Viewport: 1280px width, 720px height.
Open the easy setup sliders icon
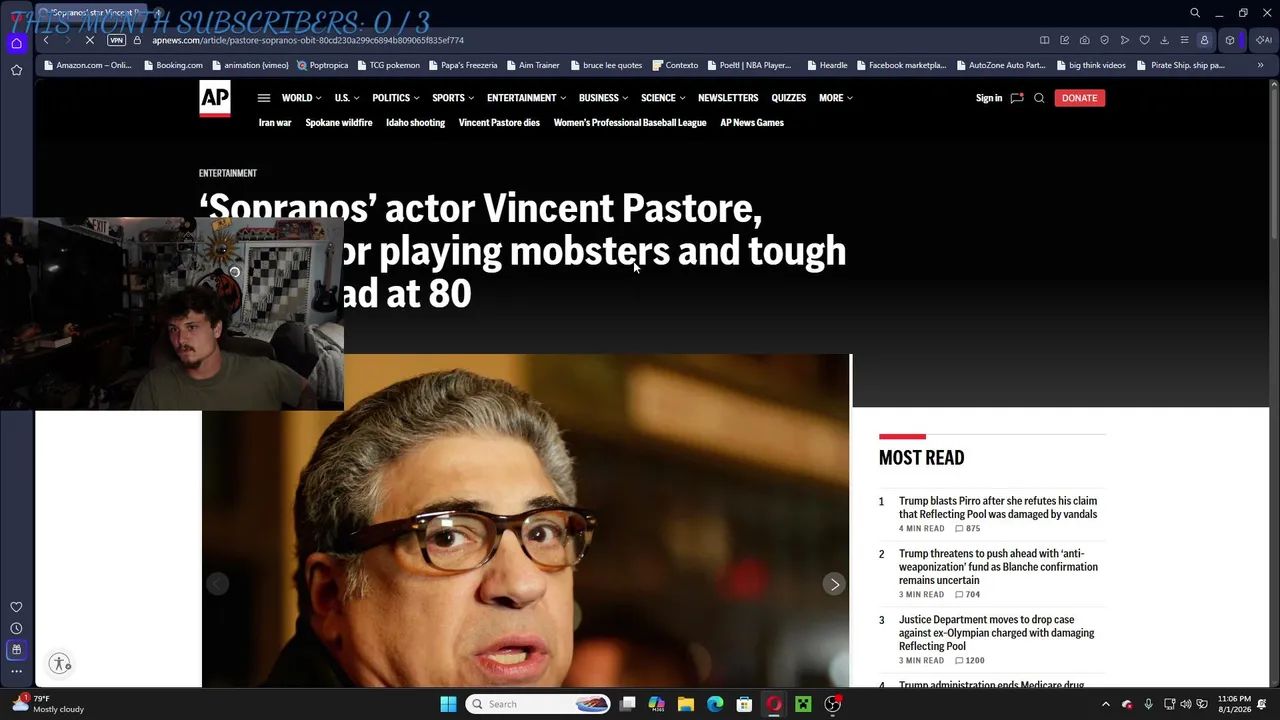click(x=1184, y=40)
